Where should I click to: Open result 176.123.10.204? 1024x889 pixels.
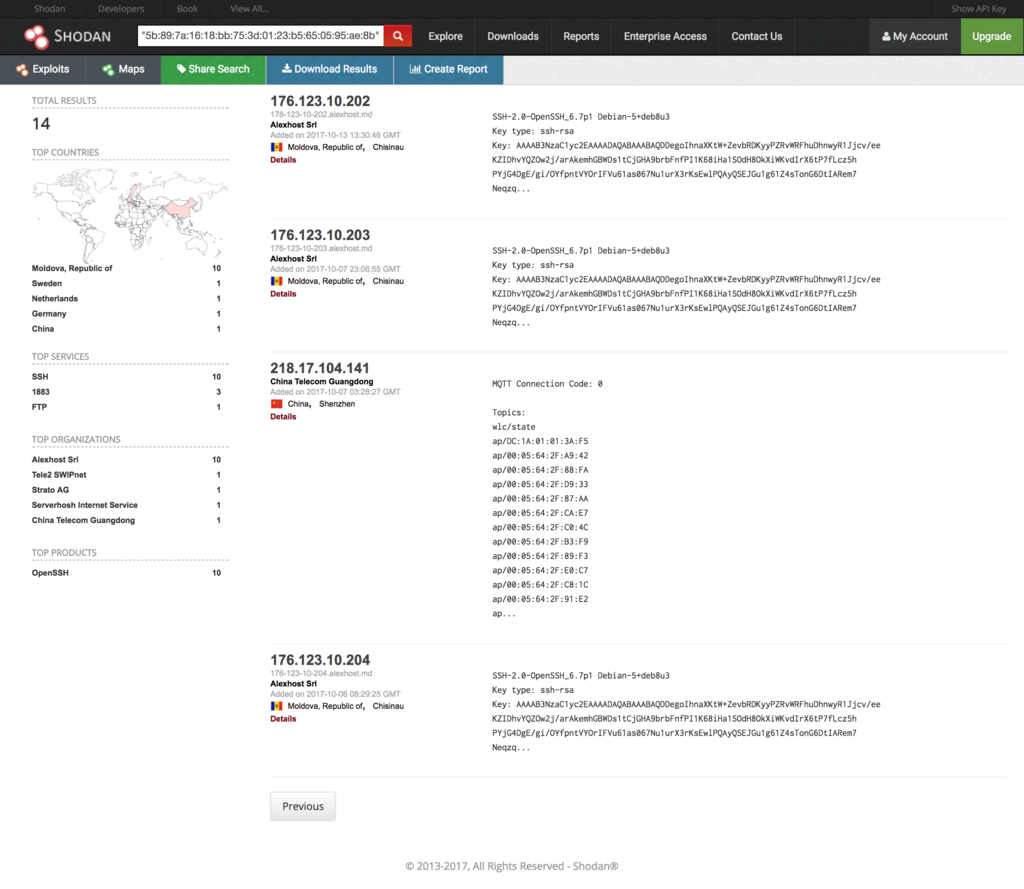pos(320,660)
